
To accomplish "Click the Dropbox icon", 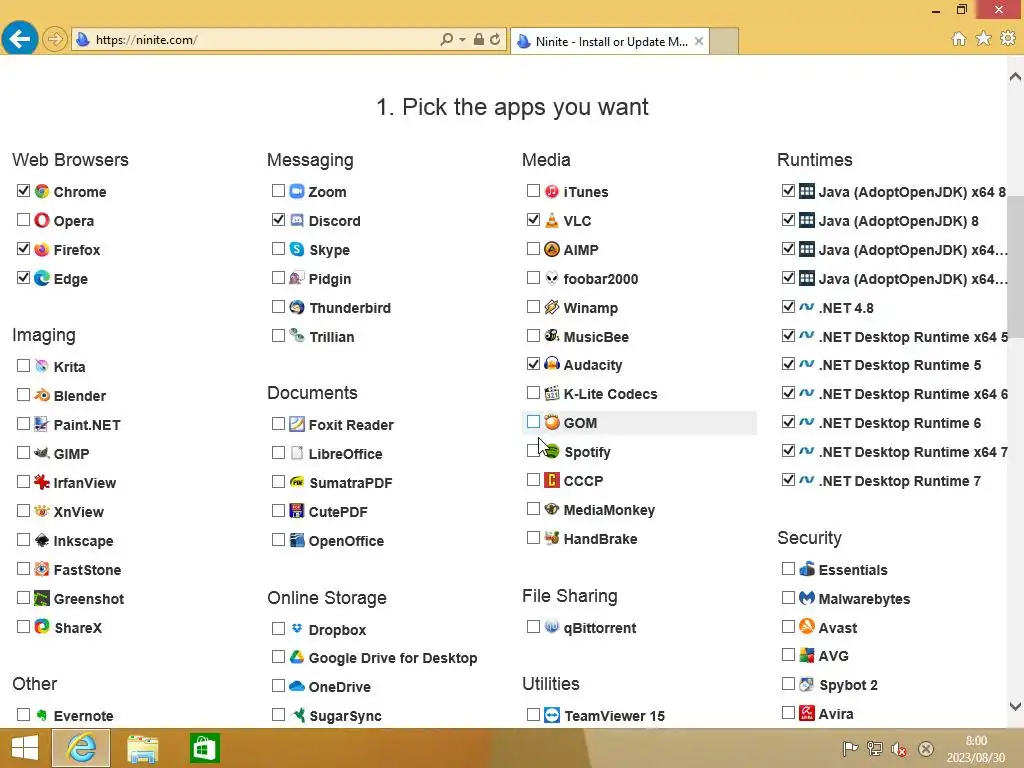I will 296,629.
